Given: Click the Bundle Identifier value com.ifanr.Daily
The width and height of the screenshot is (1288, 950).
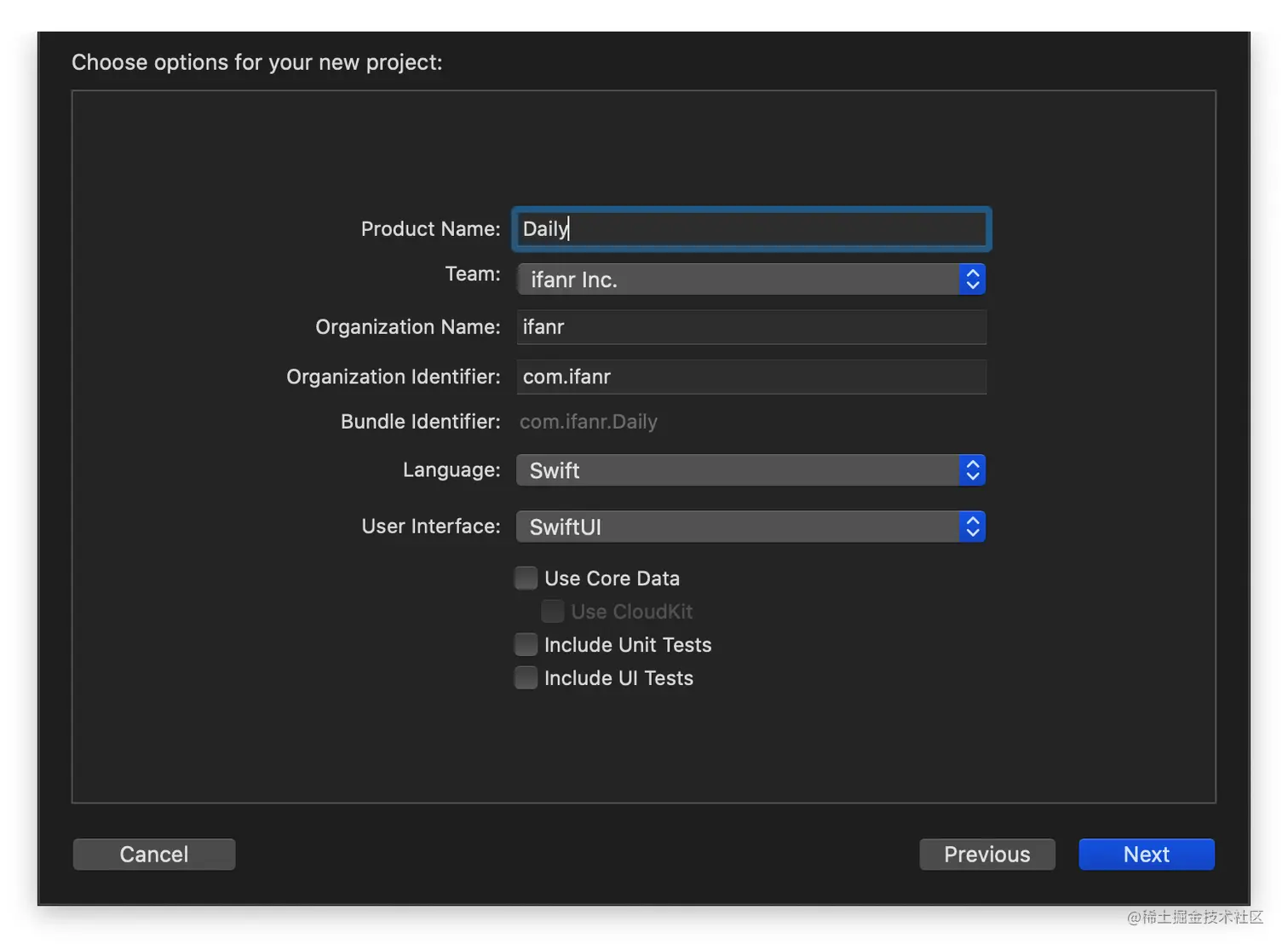Looking at the screenshot, I should tap(589, 422).
